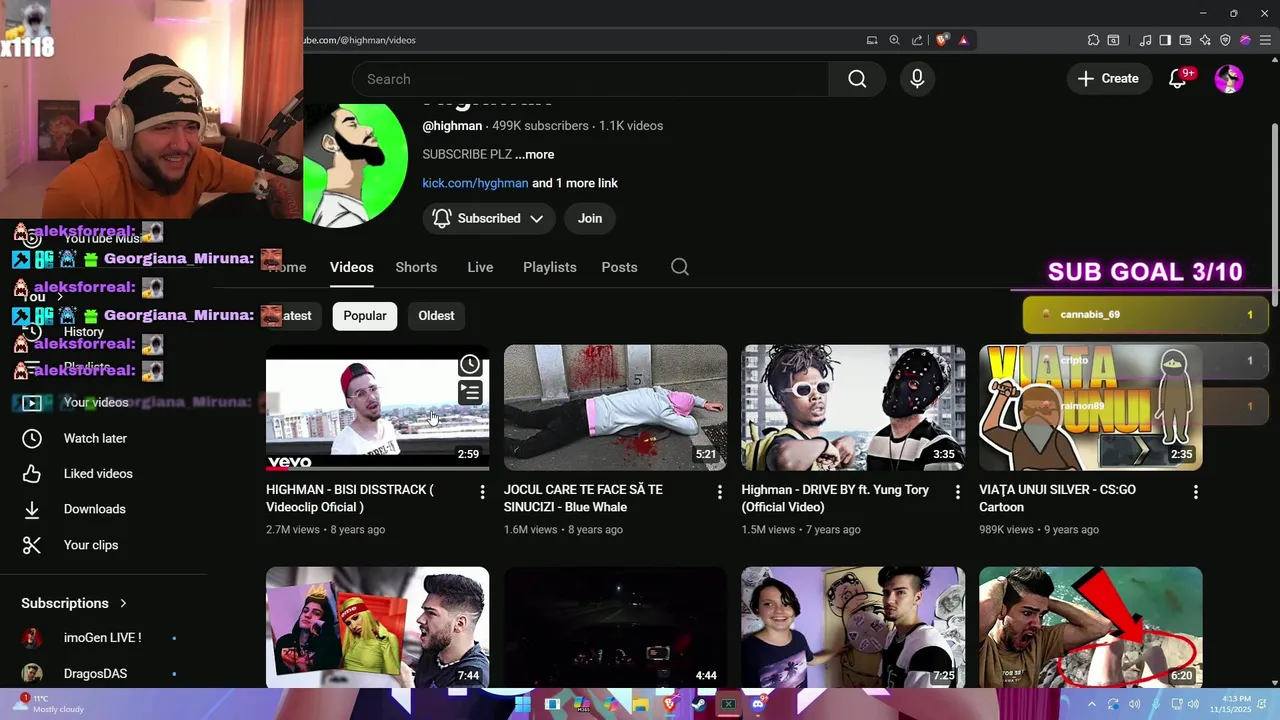Switch to the Live tab
The width and height of the screenshot is (1280, 720).
click(x=480, y=267)
